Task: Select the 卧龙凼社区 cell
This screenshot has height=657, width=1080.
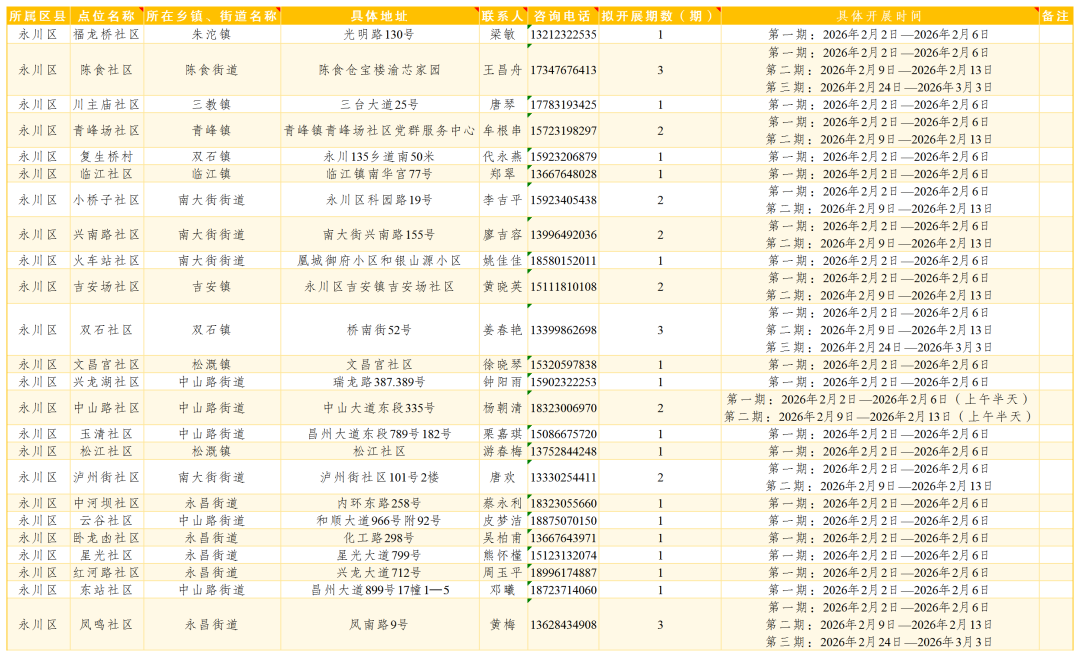Action: click(x=106, y=538)
